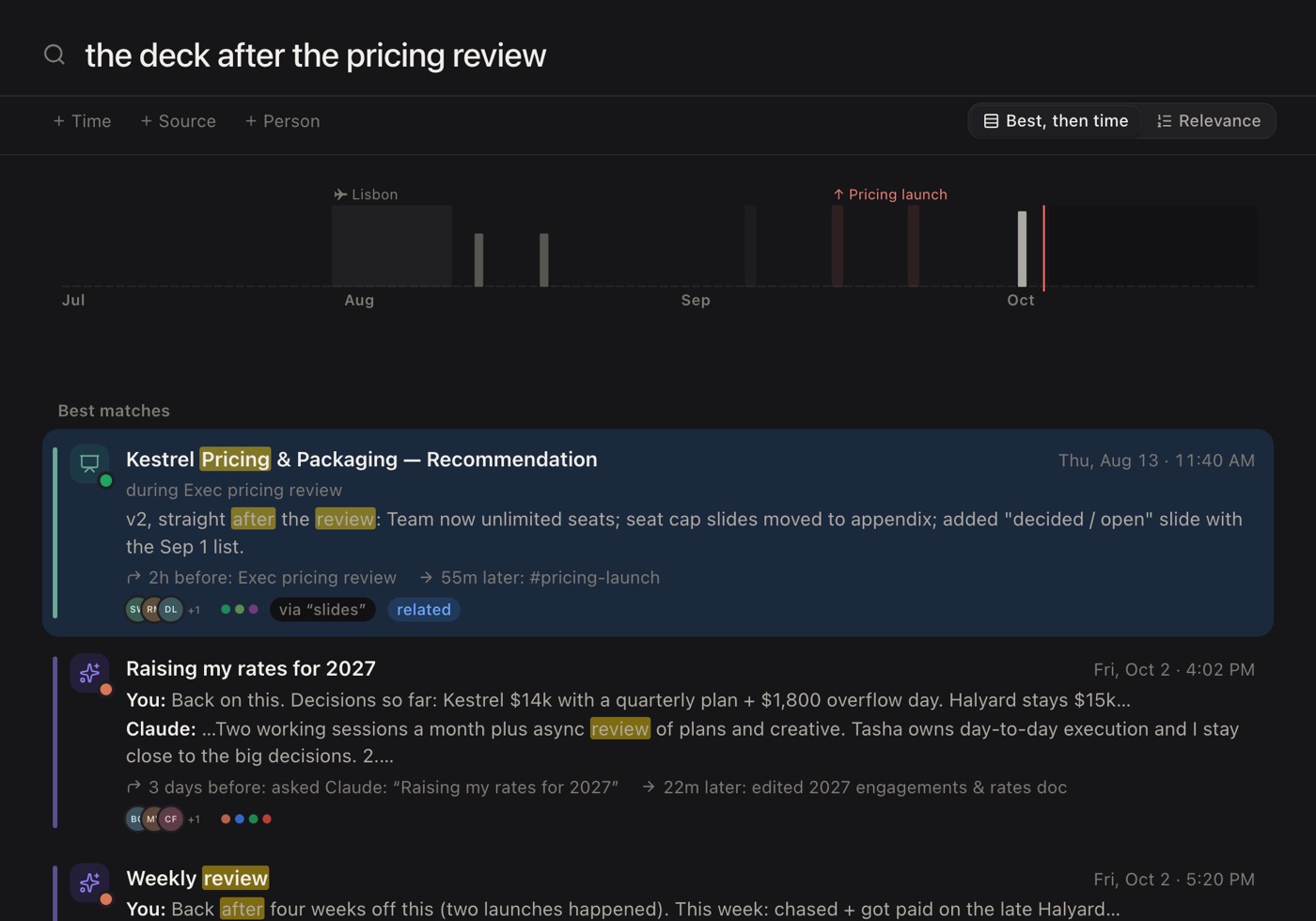The image size is (1316, 921).
Task: Click the 'Best matches' section heading
Action: [114, 411]
